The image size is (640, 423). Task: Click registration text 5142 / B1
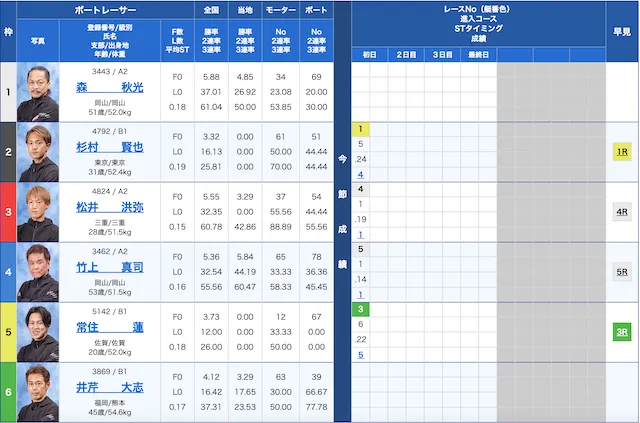[109, 312]
